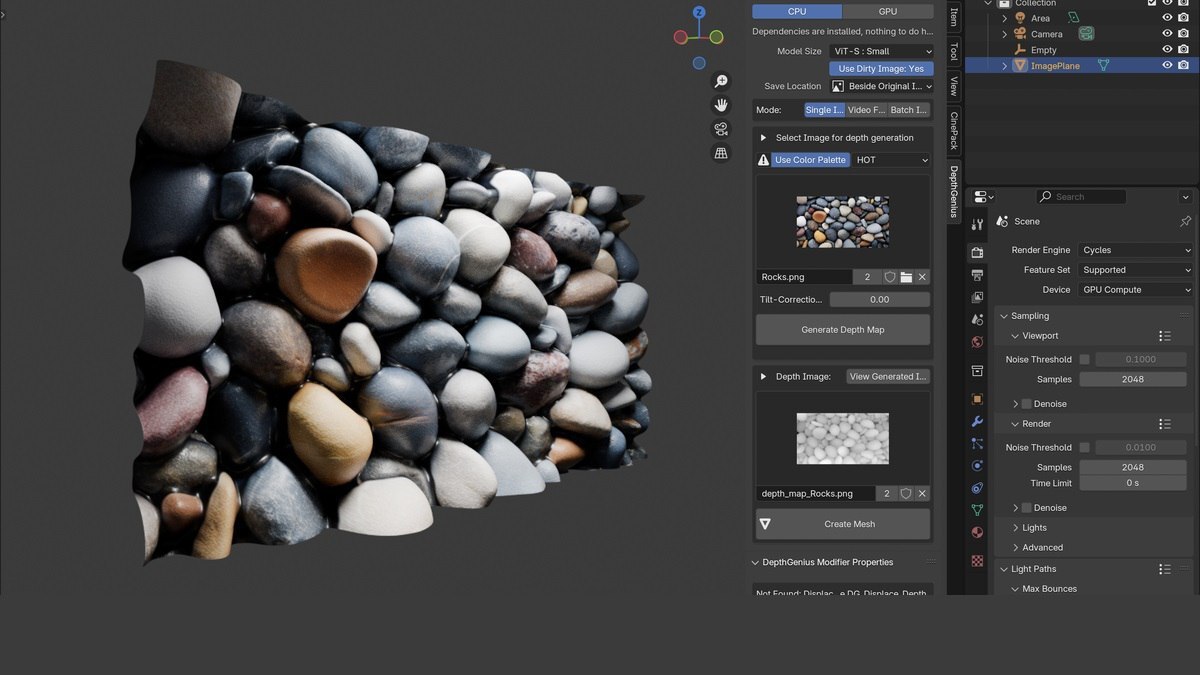Switch perspective/orthographic with the grid icon

click(720, 153)
